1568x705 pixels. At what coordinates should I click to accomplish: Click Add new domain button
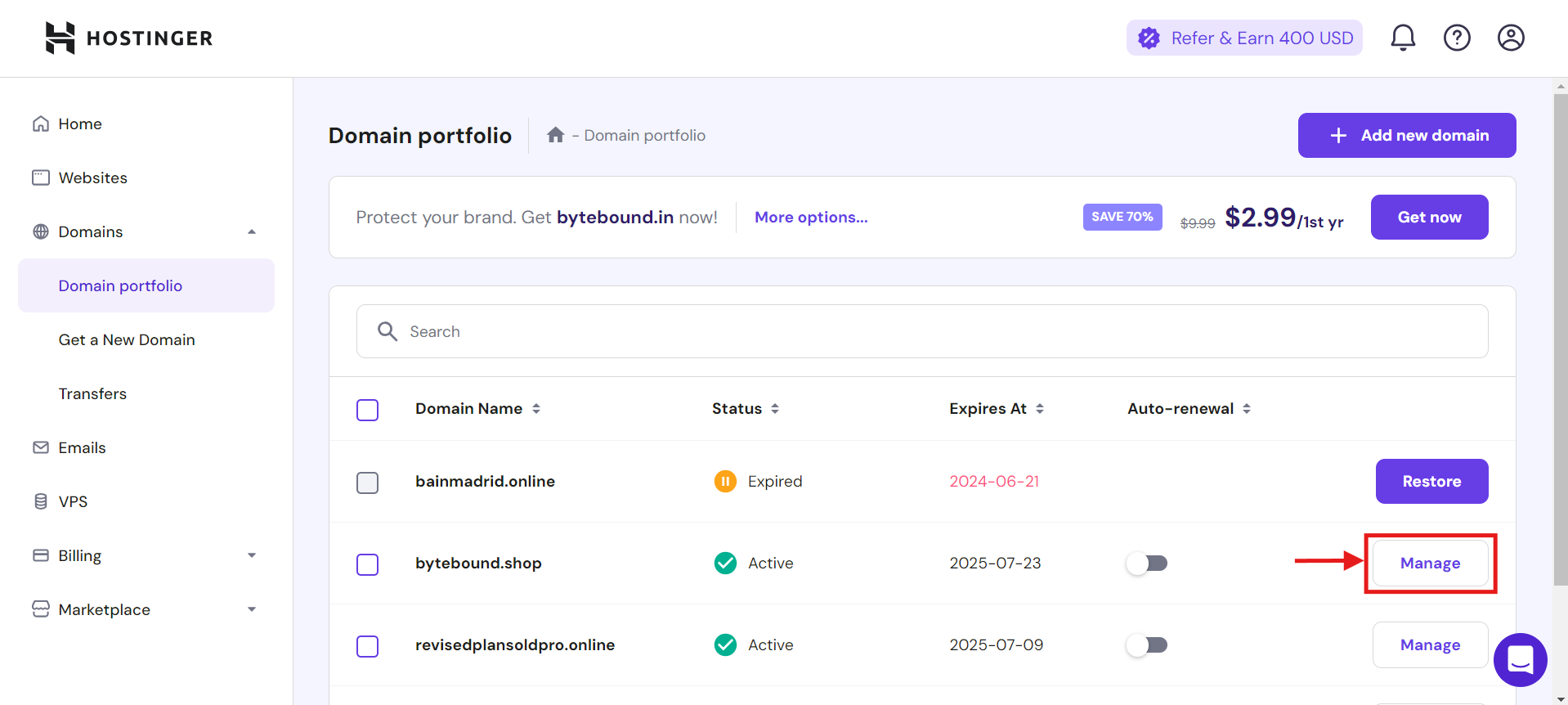tap(1407, 135)
